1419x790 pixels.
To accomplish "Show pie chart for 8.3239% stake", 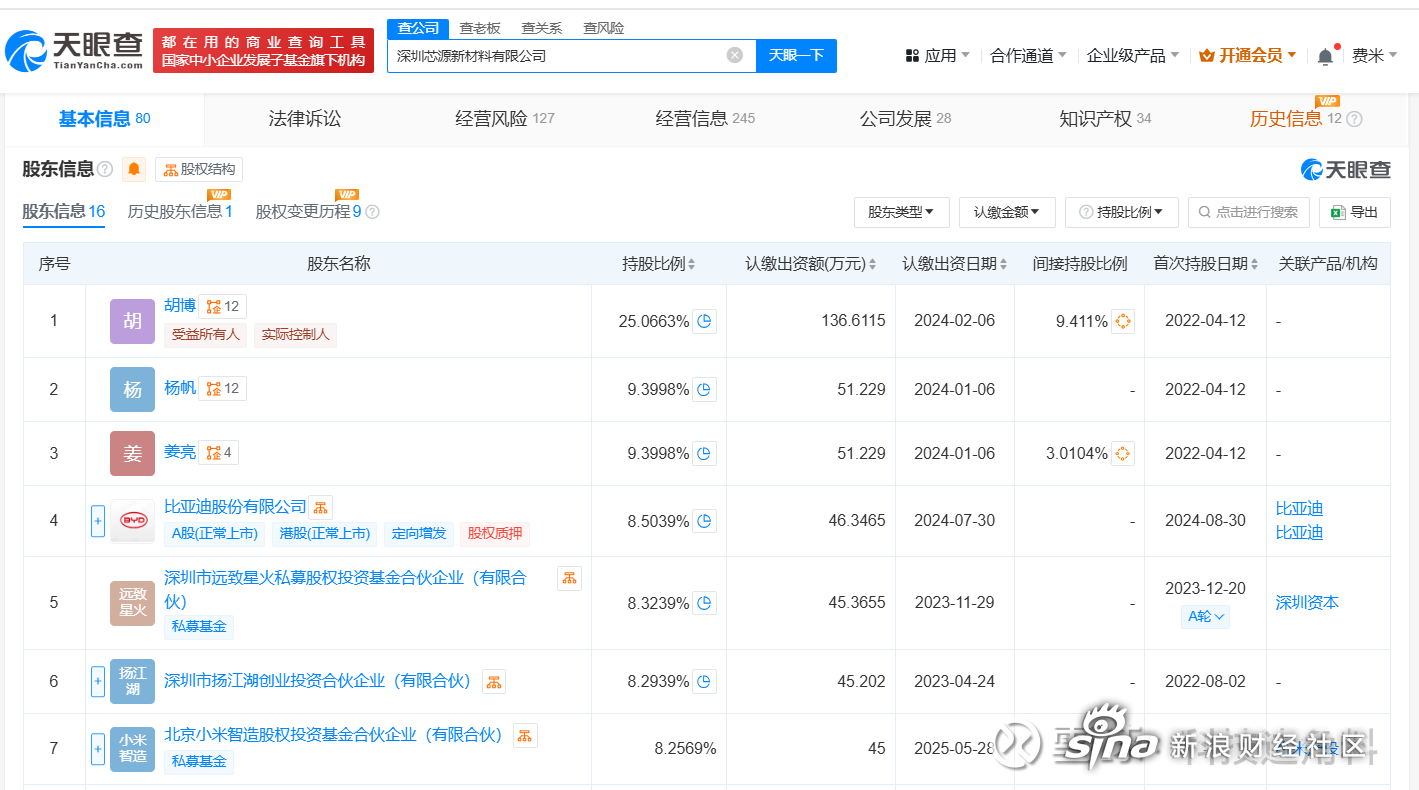I will pyautogui.click(x=704, y=603).
